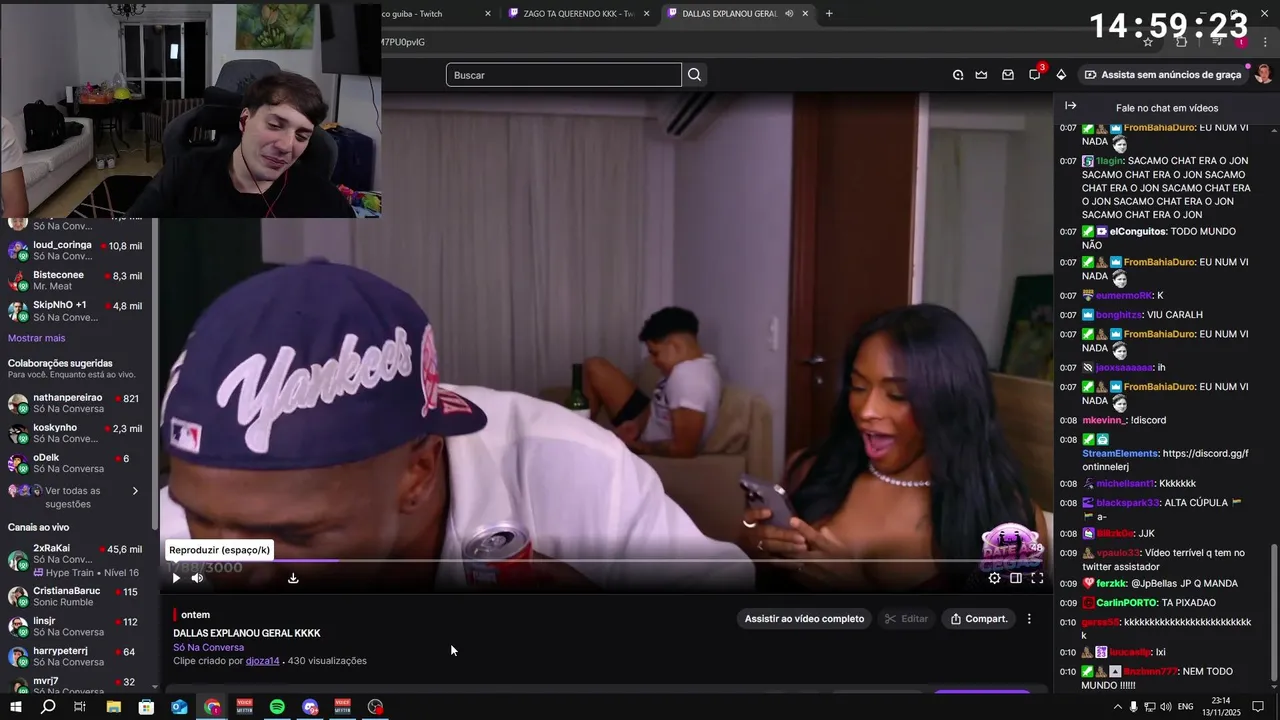Show hidden system tray icons

pos(1117,707)
